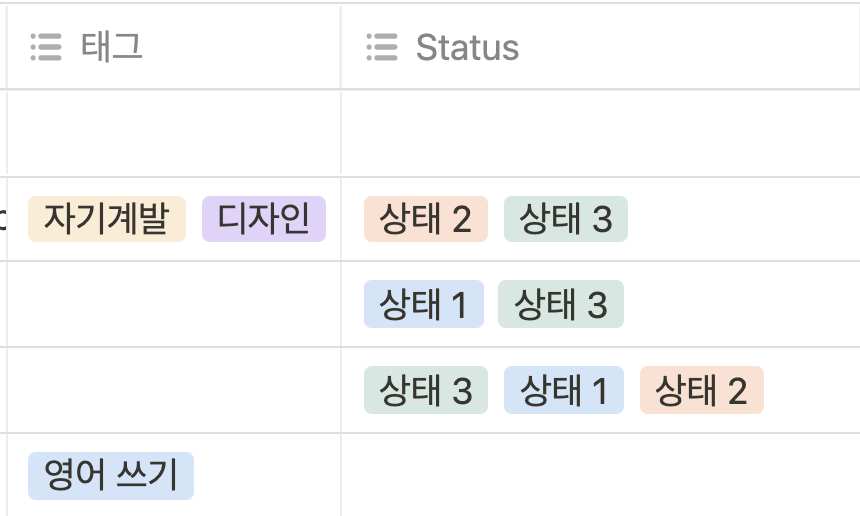The image size is (860, 516).
Task: Click the empty 태그 cell in the three-status row
Action: pyautogui.click(x=174, y=390)
